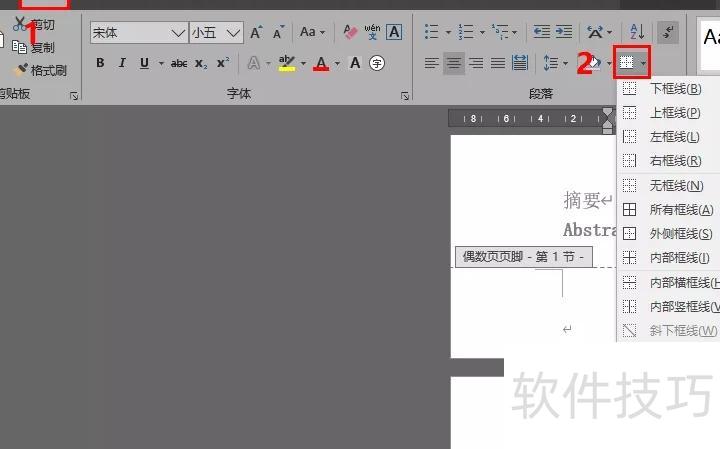Apply character shading A
The image size is (720, 449).
(355, 63)
